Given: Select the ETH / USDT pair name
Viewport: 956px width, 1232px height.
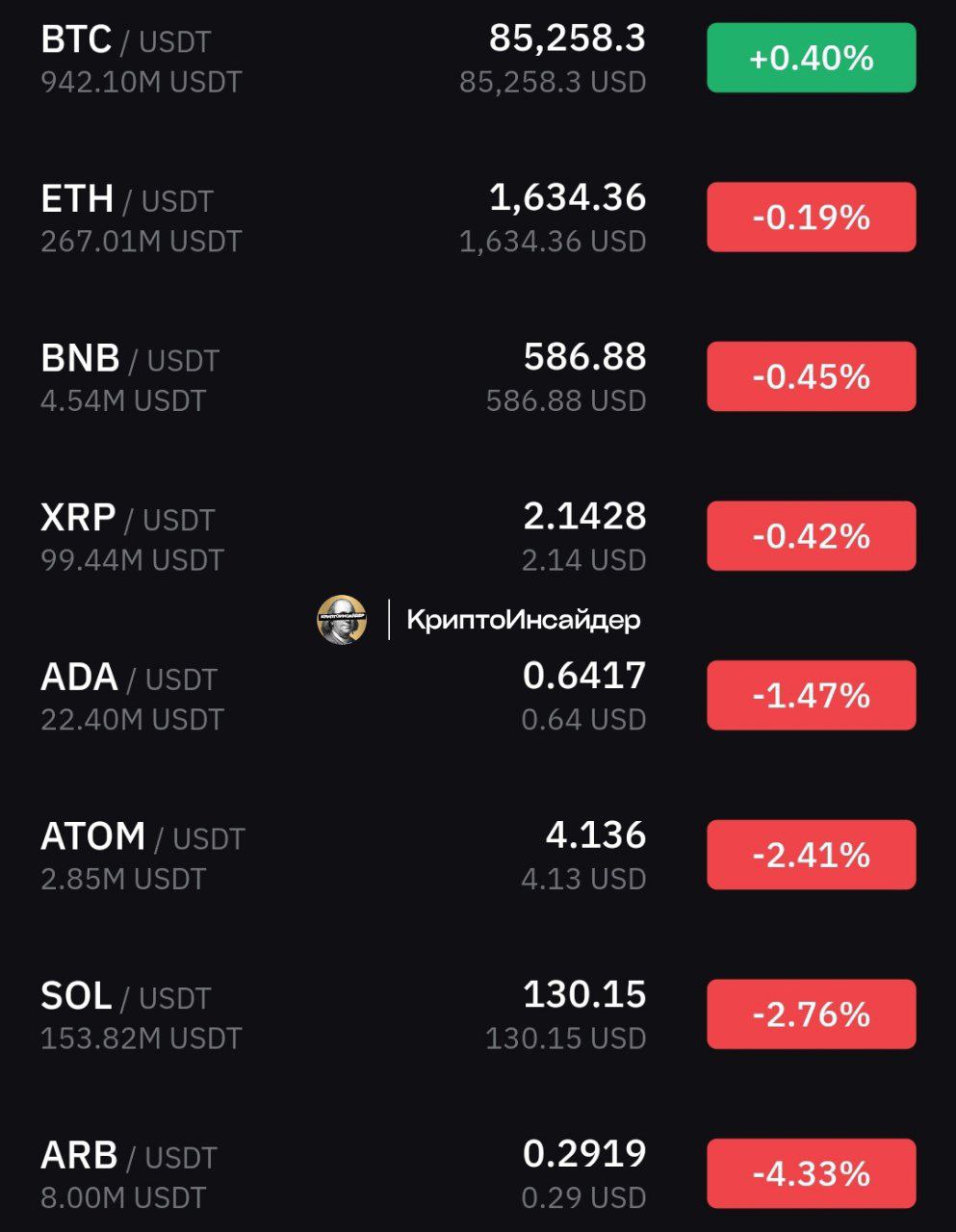Looking at the screenshot, I should pos(126,200).
